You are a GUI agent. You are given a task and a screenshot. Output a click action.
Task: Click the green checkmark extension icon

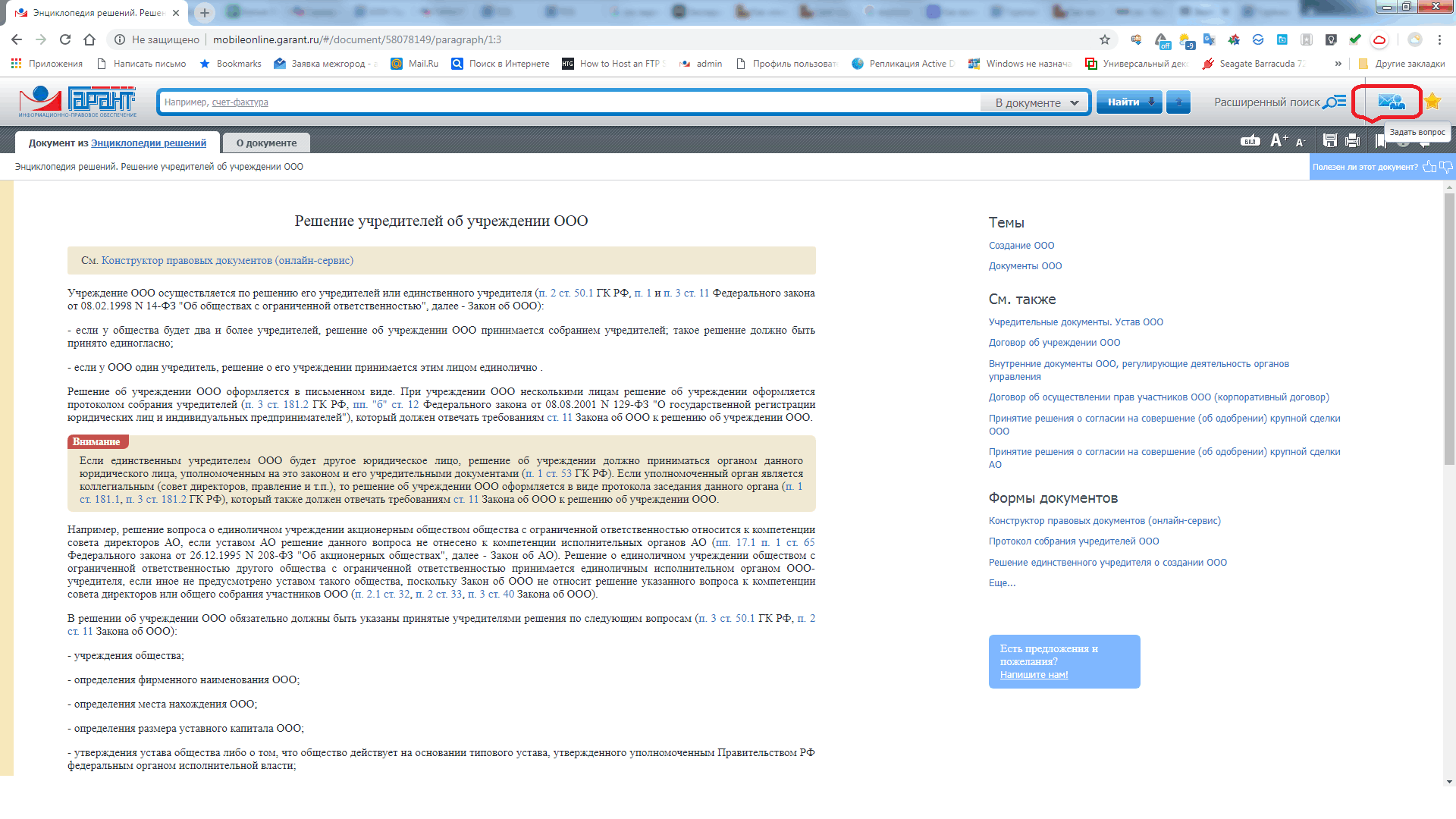[x=1355, y=39]
